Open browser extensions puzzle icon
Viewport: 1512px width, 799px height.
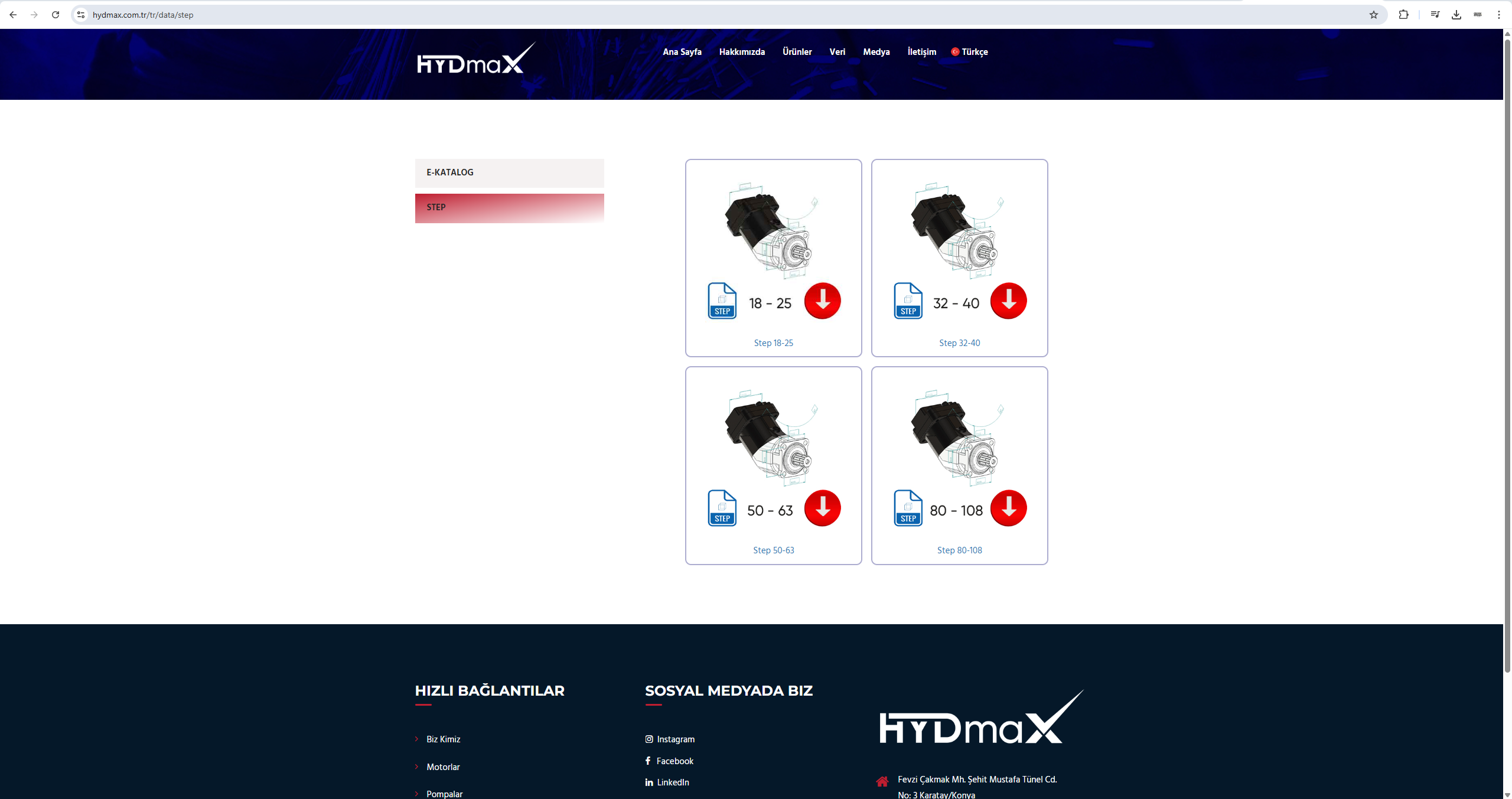[x=1403, y=15]
